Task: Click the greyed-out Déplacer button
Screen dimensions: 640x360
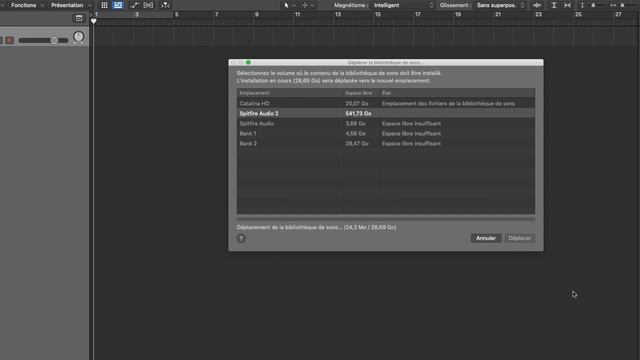Action: pos(520,238)
